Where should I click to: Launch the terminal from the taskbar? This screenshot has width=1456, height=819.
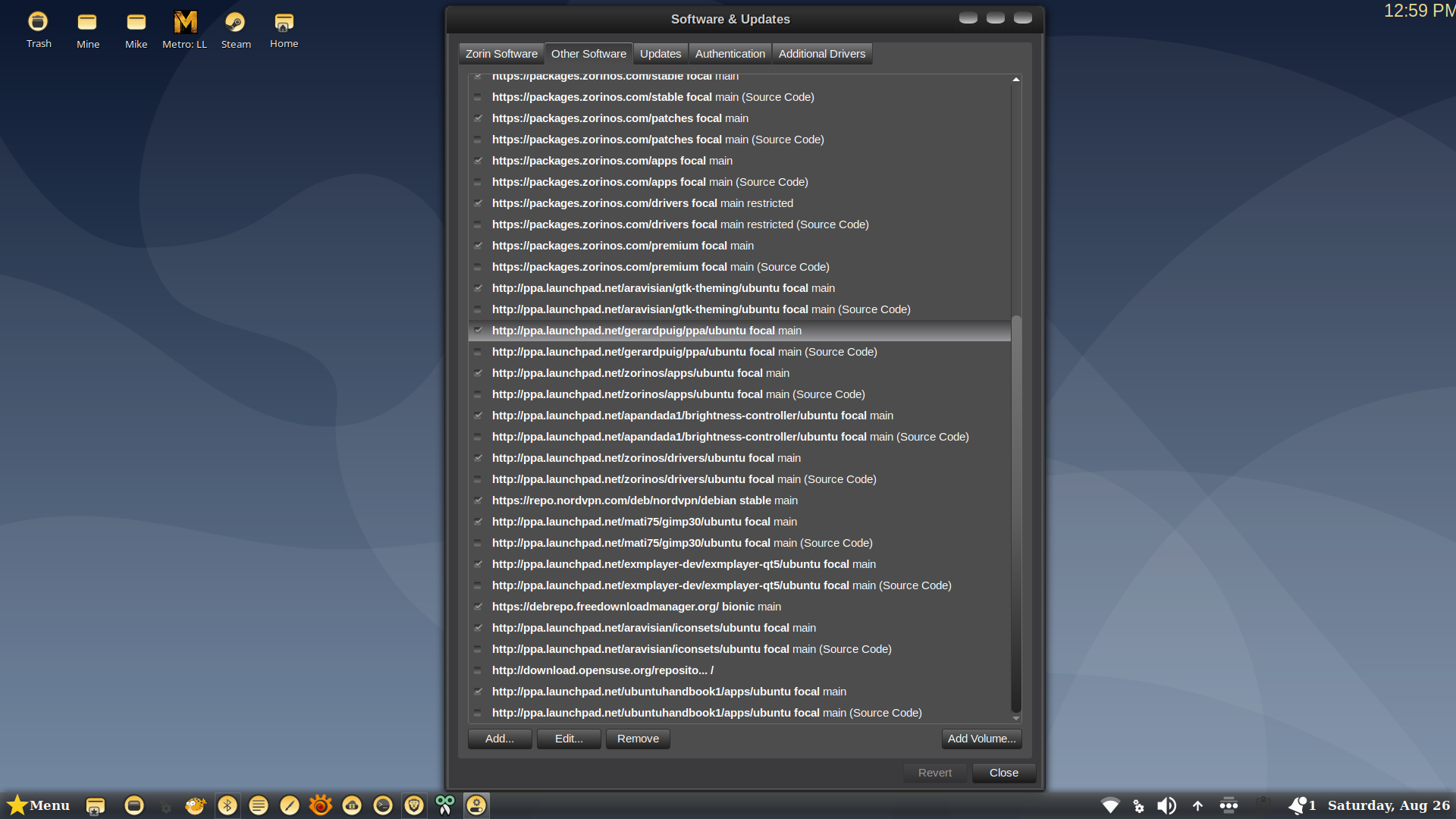[383, 805]
